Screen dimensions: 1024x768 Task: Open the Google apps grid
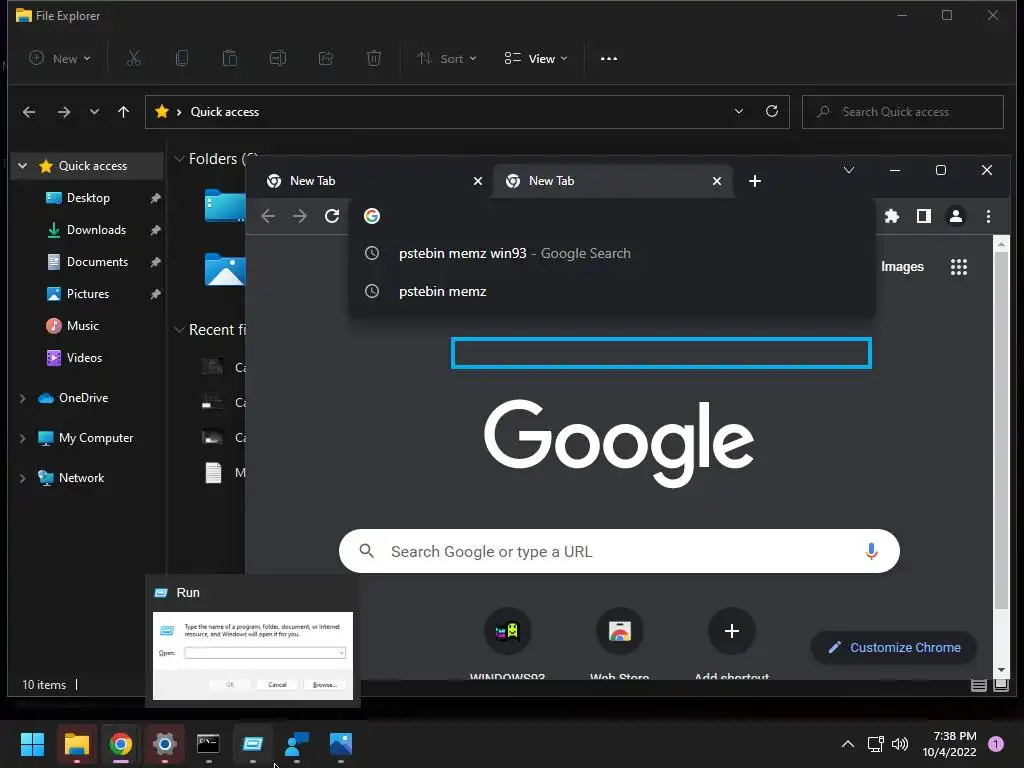pos(959,266)
